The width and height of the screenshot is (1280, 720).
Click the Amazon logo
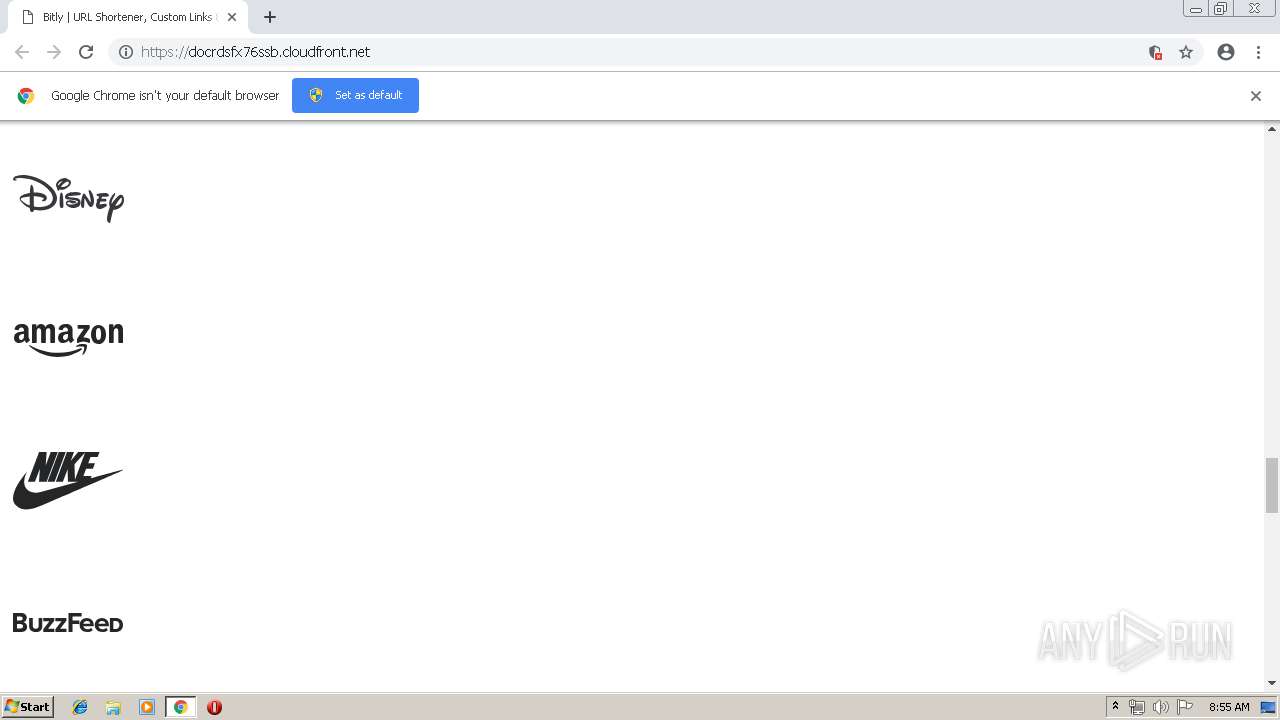[68, 339]
